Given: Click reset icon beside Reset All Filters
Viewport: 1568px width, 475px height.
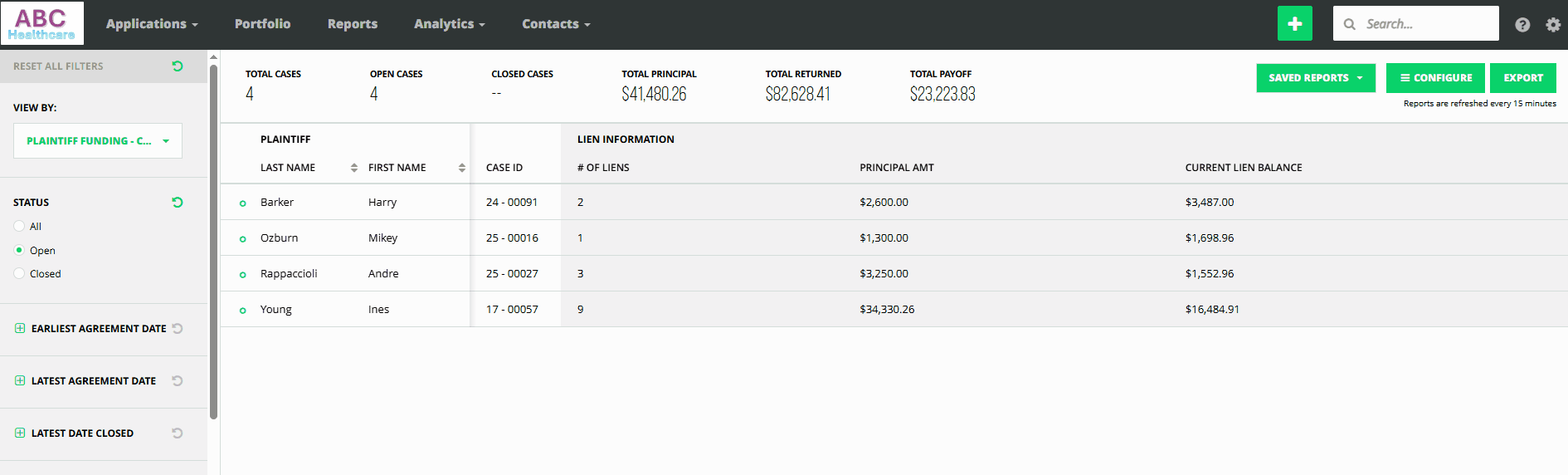Looking at the screenshot, I should (177, 66).
